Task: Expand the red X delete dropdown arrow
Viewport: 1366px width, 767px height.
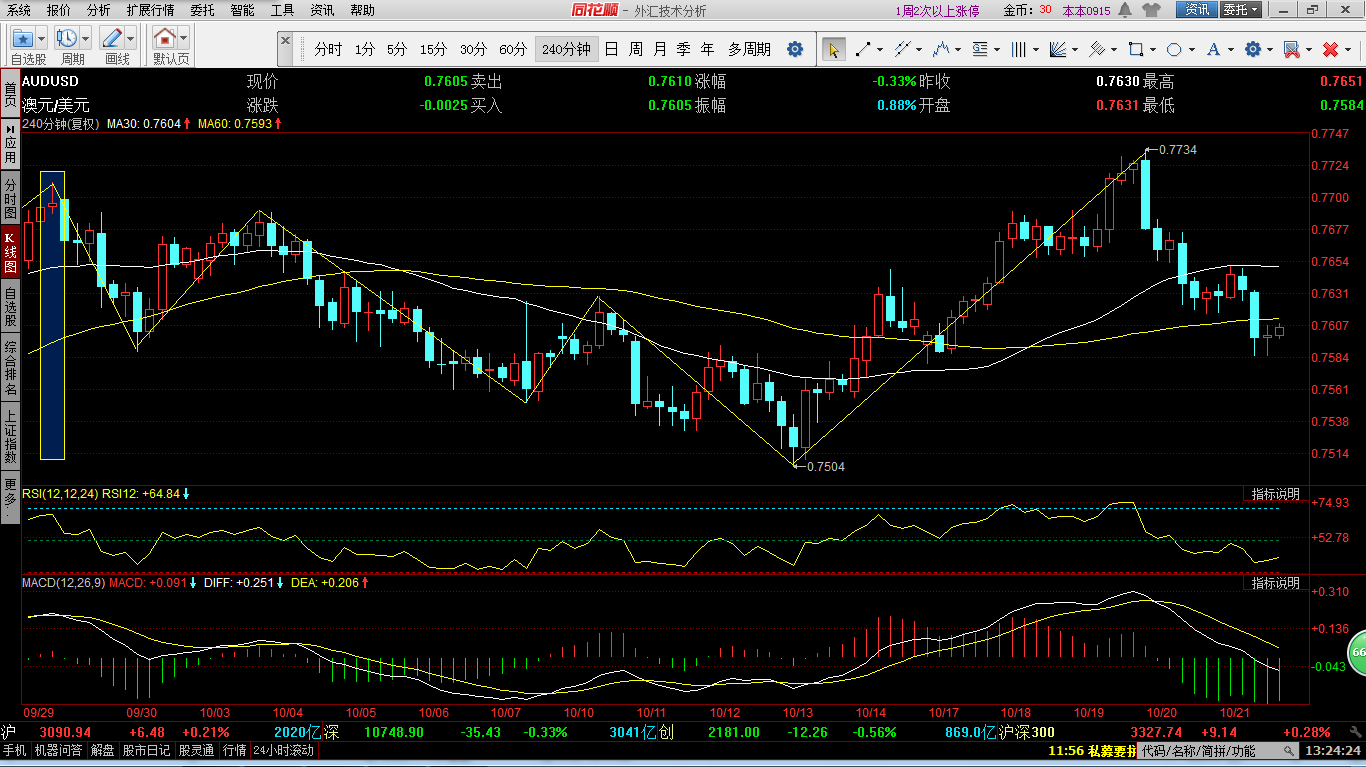Action: coord(1346,49)
